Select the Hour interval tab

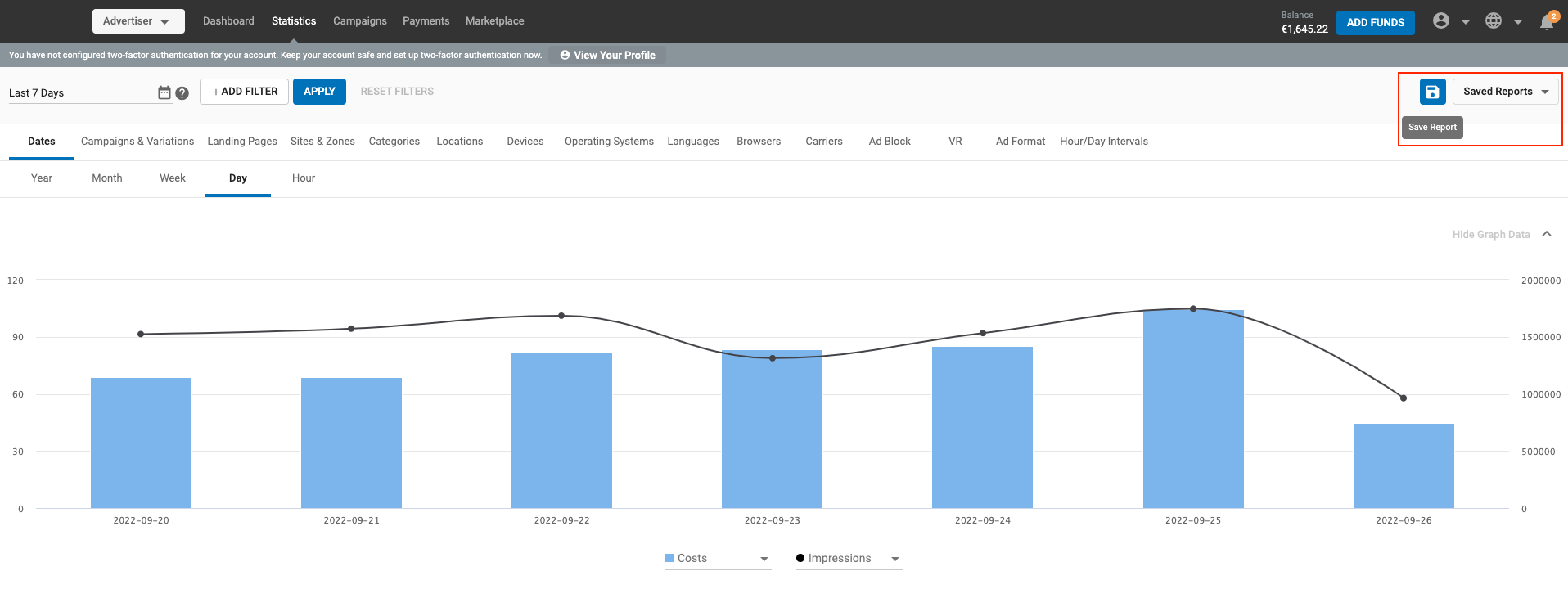(x=303, y=178)
